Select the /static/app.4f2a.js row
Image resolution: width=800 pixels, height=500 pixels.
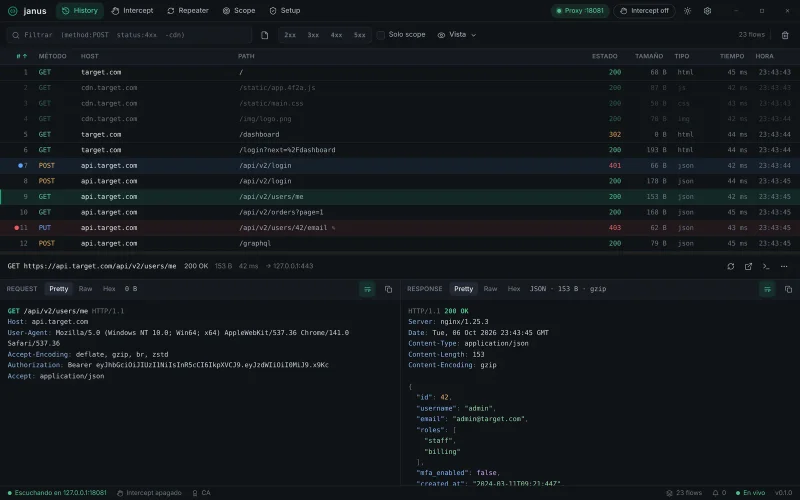pyautogui.click(x=400, y=88)
